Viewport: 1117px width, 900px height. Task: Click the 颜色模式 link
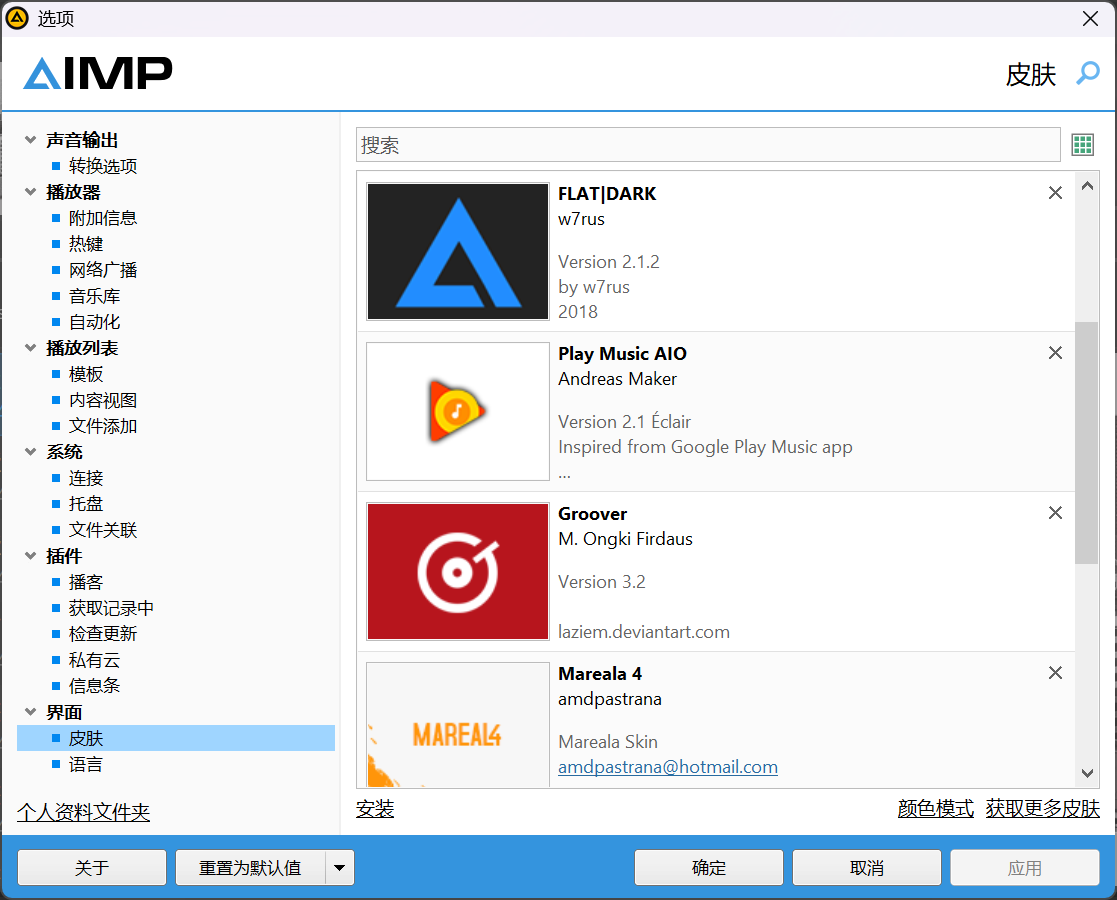[935, 809]
